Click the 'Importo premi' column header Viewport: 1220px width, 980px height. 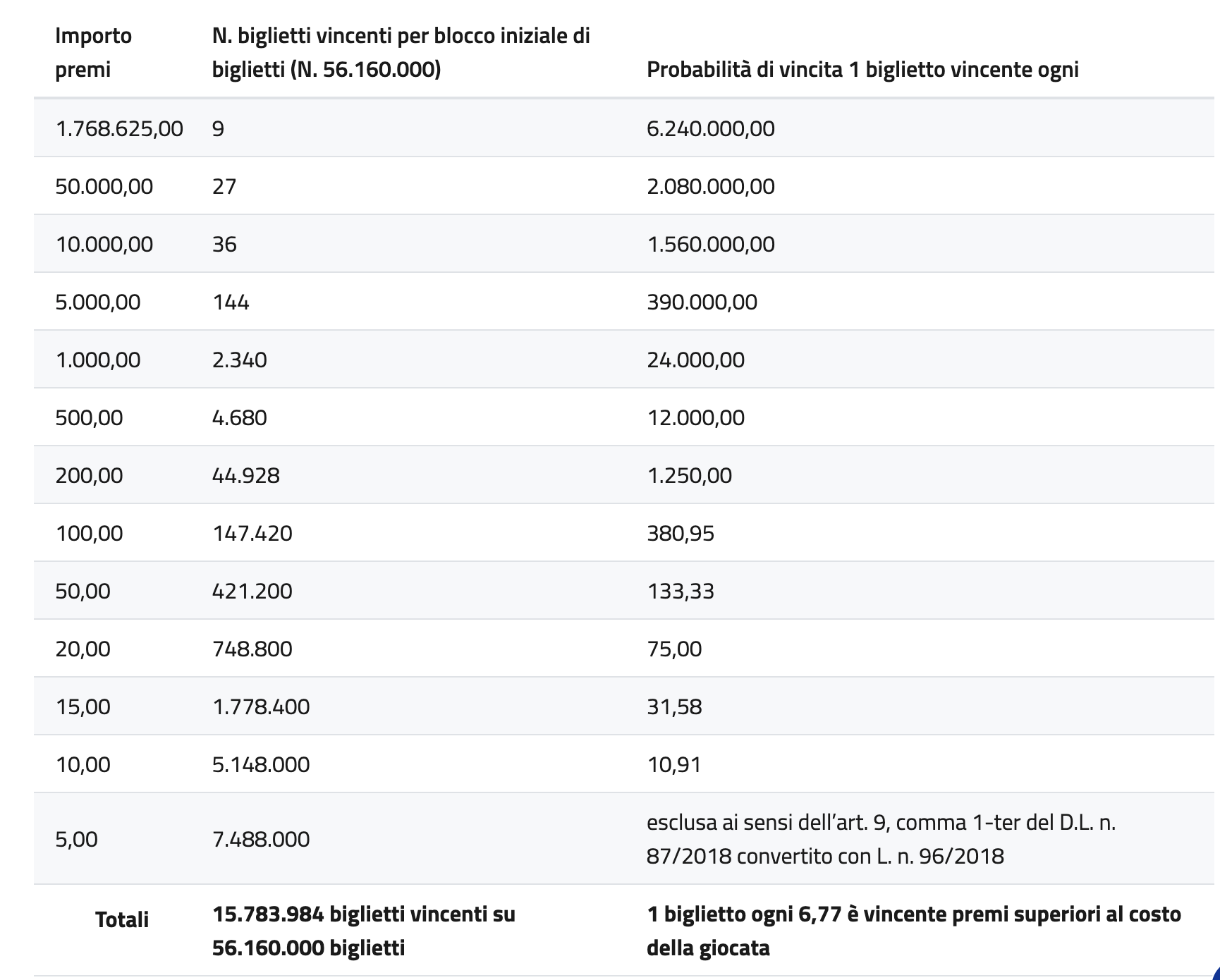point(93,53)
